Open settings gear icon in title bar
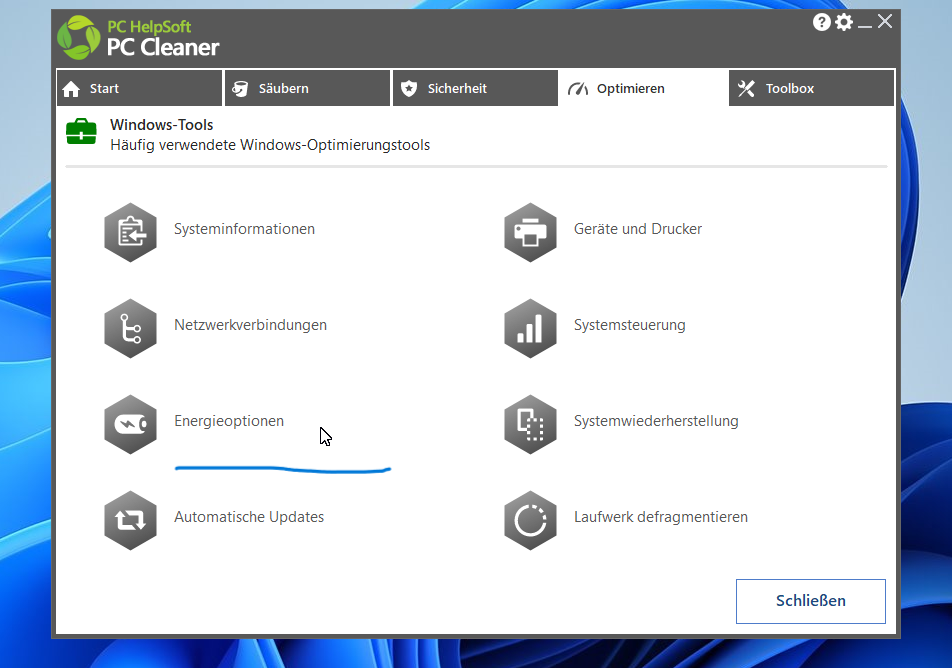 pos(844,22)
